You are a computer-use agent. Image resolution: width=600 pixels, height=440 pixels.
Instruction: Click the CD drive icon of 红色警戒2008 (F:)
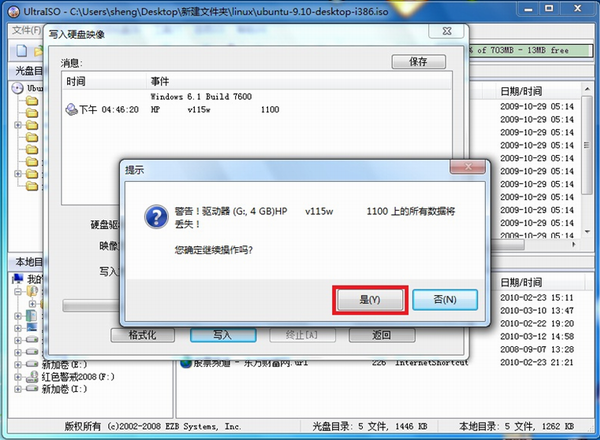[x=32, y=376]
